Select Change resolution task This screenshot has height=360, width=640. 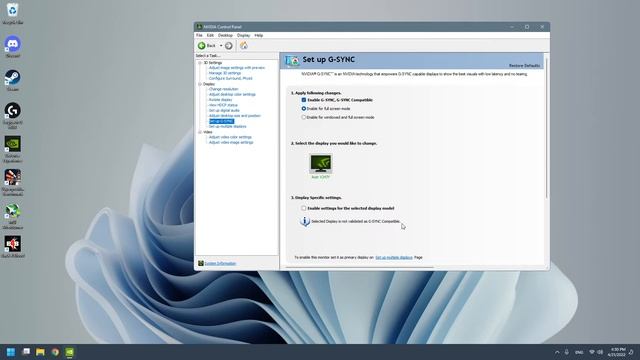coord(223,89)
